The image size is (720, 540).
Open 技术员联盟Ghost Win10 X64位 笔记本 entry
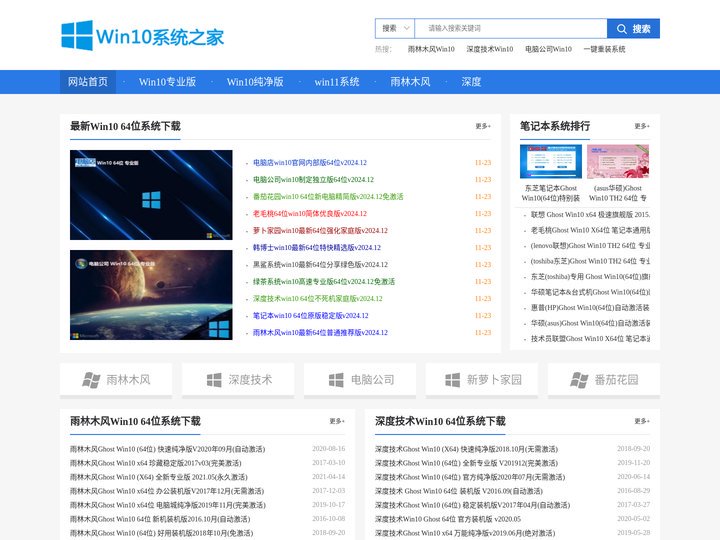click(590, 339)
